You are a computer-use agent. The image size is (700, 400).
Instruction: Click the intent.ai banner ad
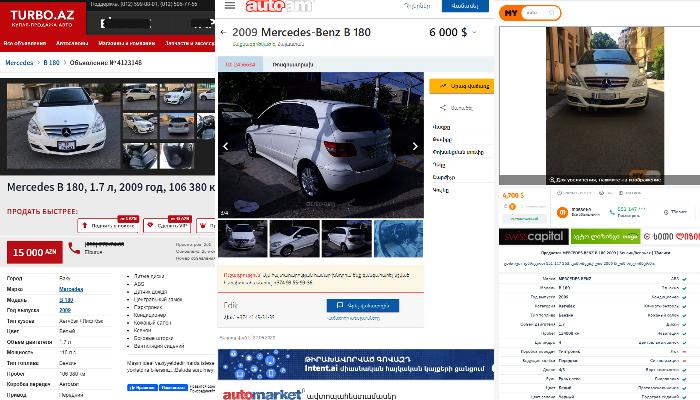click(x=356, y=364)
